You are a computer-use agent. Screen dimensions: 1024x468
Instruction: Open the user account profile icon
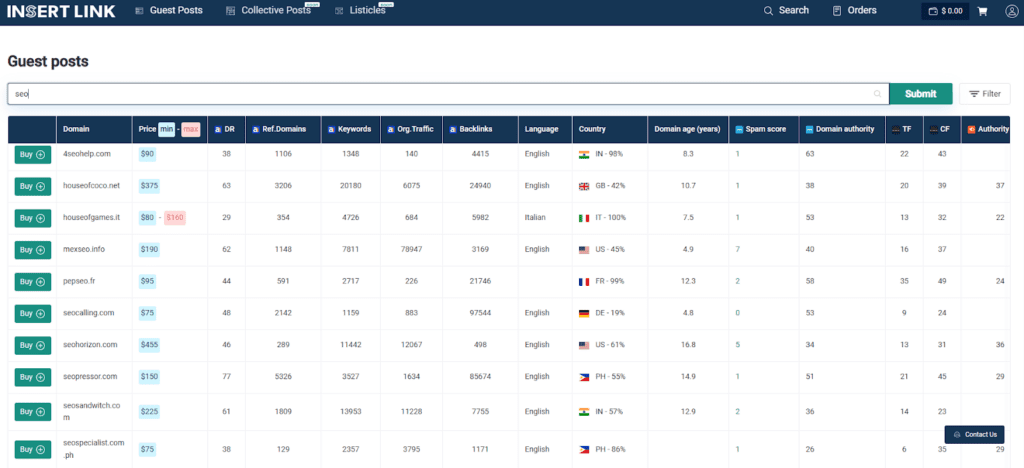tap(1011, 11)
